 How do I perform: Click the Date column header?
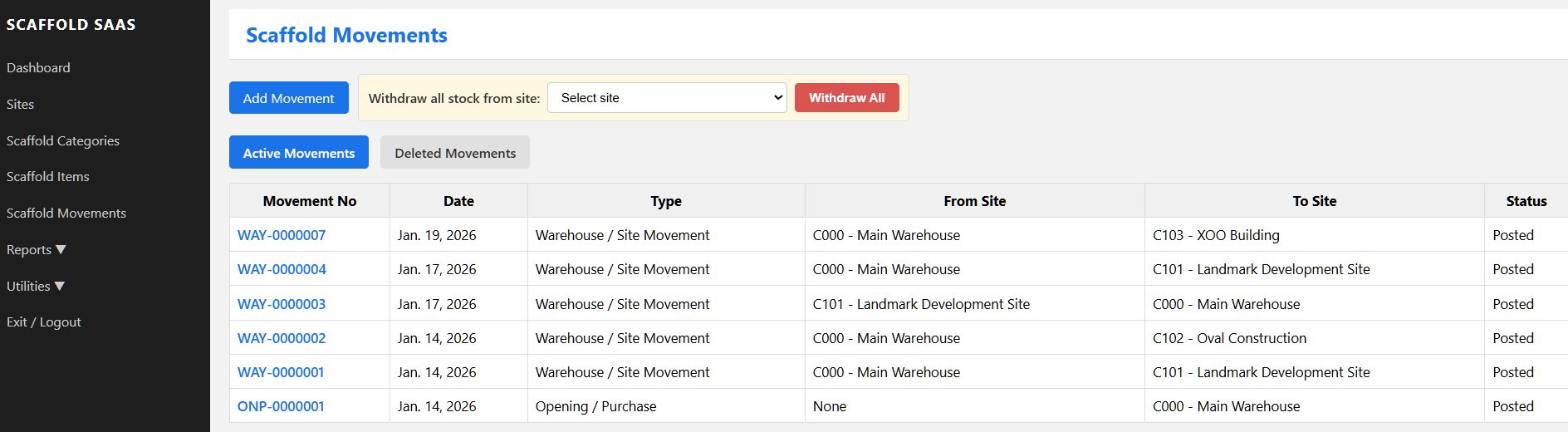(x=458, y=201)
